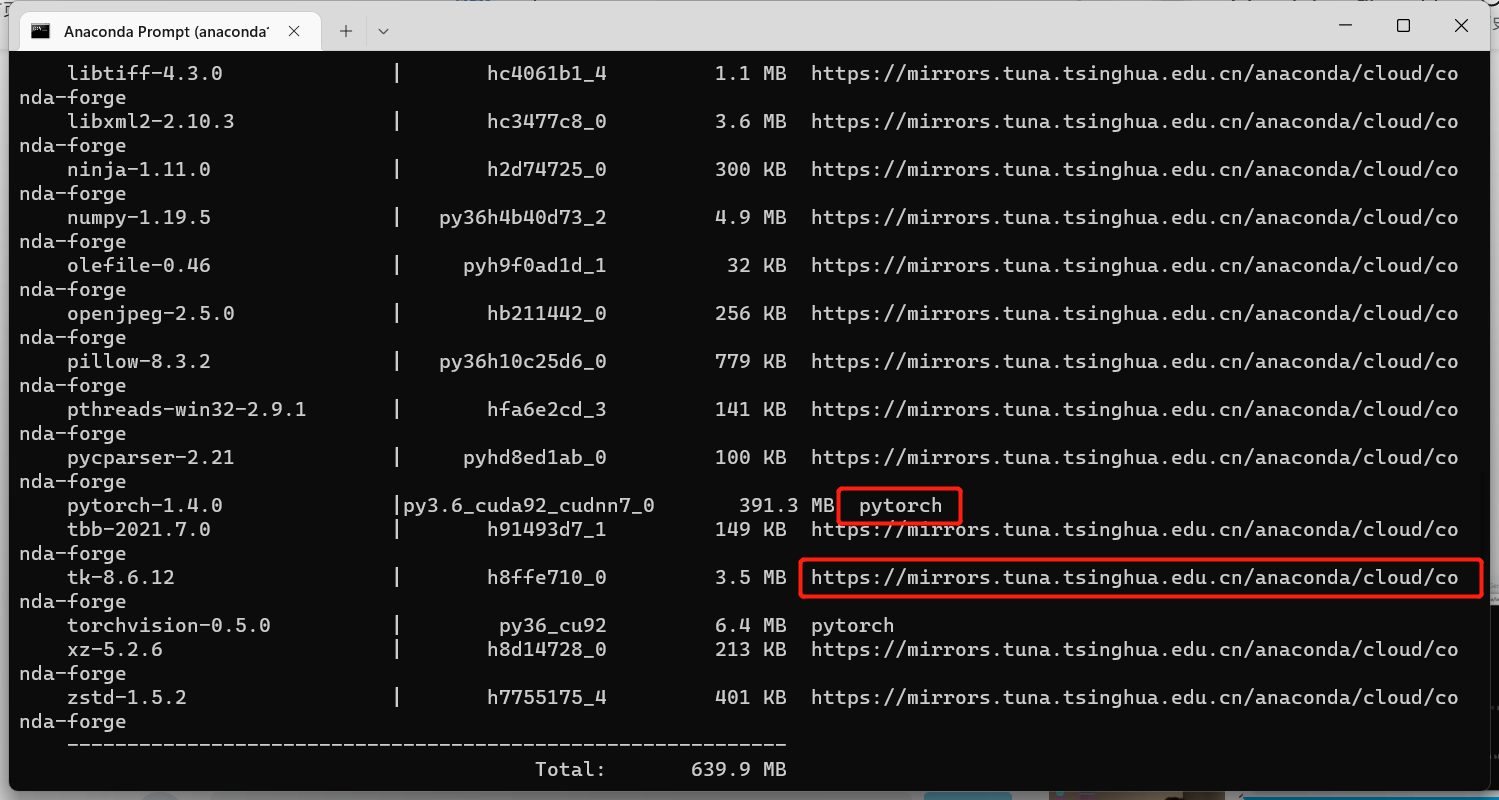1499x800 pixels.
Task: Click the tsinghua mirror URL in the numpy row
Action: coord(1135,217)
